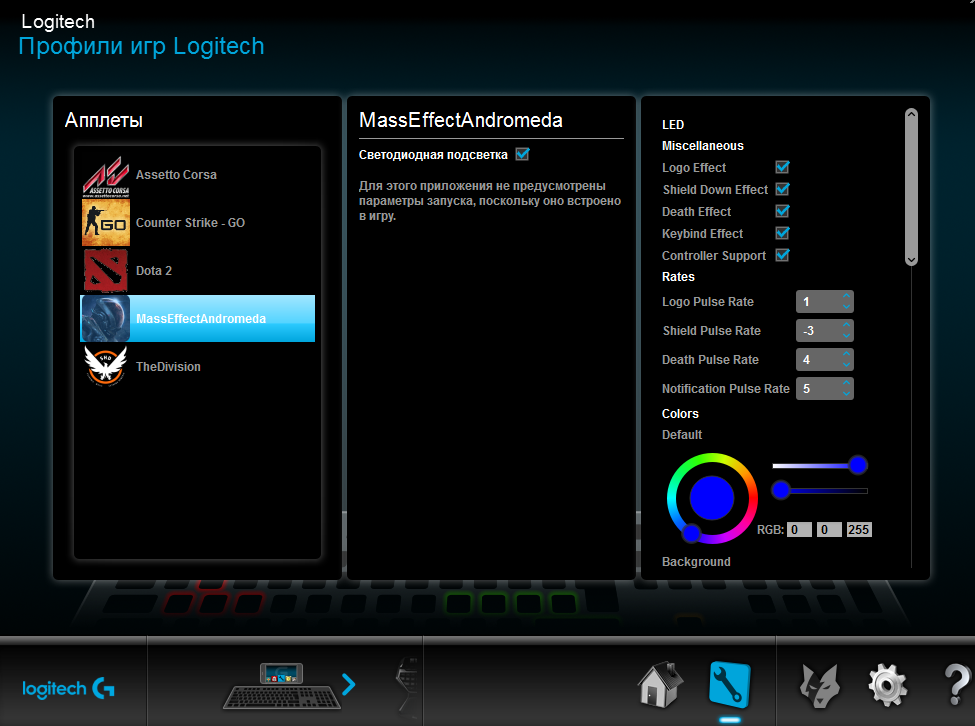
Task: Decrease Shield Pulse Rate with down arrow
Action: click(846, 336)
